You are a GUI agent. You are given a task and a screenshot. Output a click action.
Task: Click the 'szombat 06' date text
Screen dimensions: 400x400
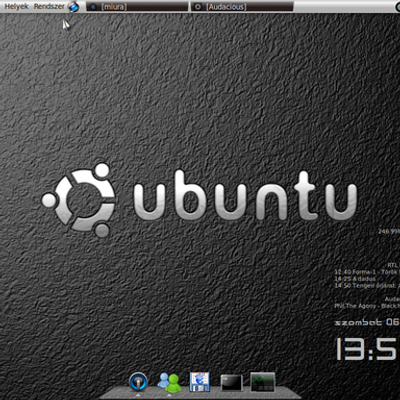pos(367,322)
